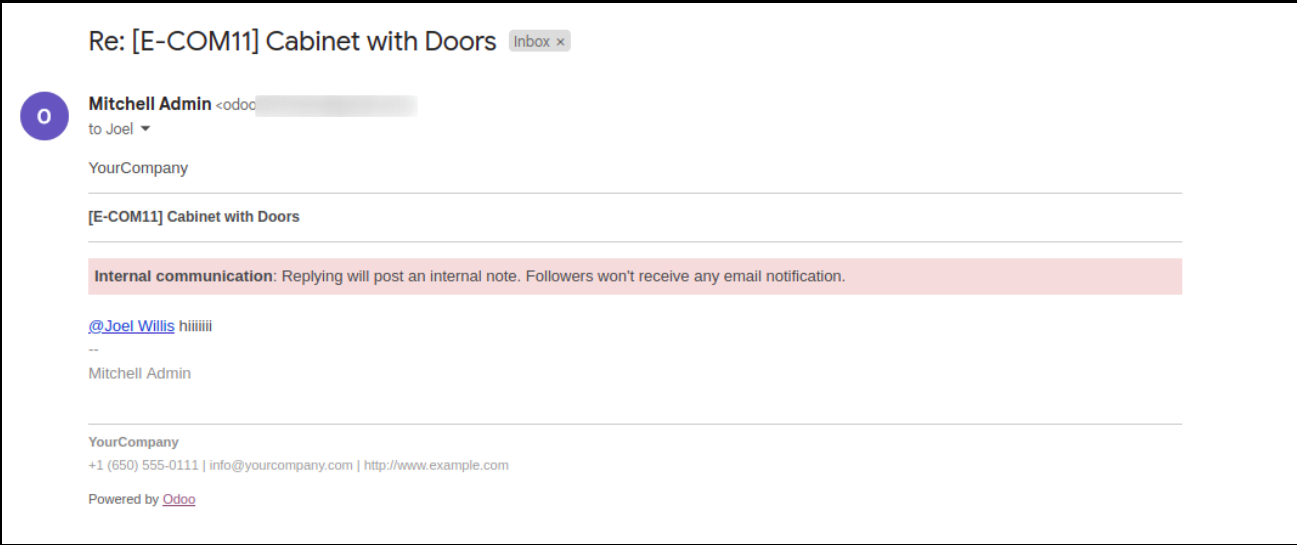Screen dimensions: 1297x545
Task: Click the pink Internal communication banner
Action: tap(635, 276)
